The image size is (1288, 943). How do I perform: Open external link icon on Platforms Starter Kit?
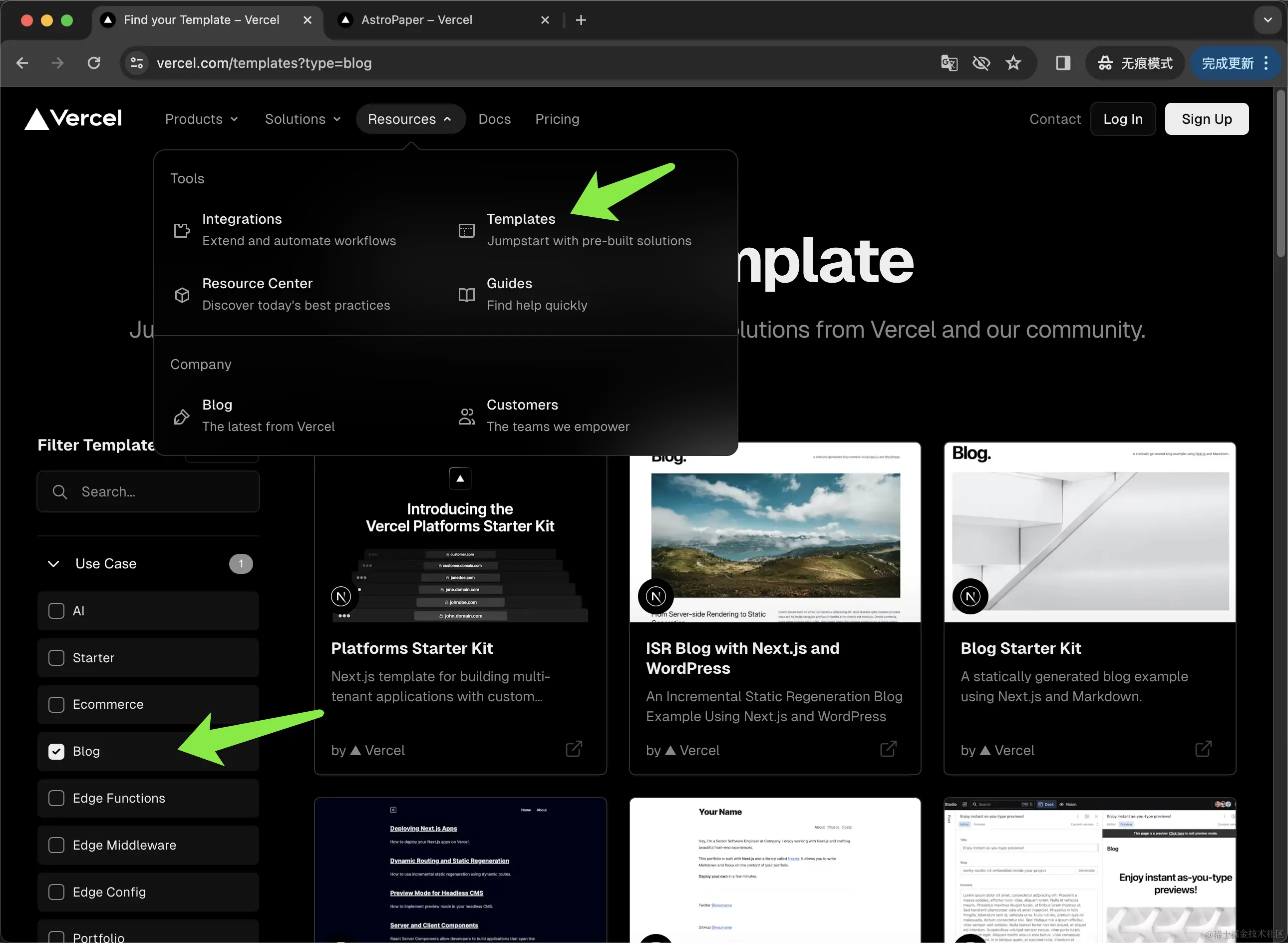[x=574, y=749]
